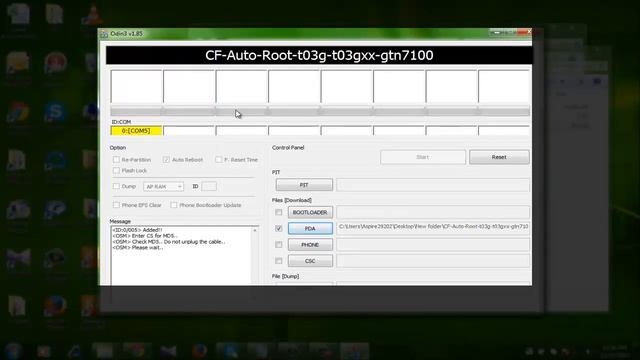The width and height of the screenshot is (640, 360).
Task: Open the AP RAM dump dropdown
Action: click(163, 187)
